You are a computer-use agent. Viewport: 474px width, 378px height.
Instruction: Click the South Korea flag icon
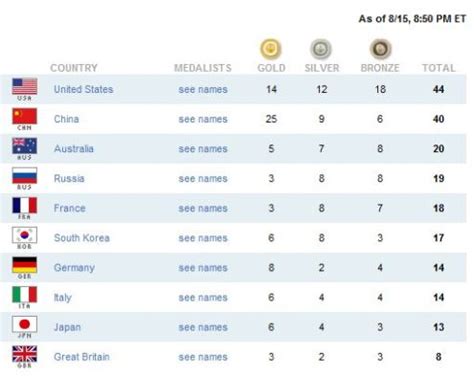(x=25, y=235)
